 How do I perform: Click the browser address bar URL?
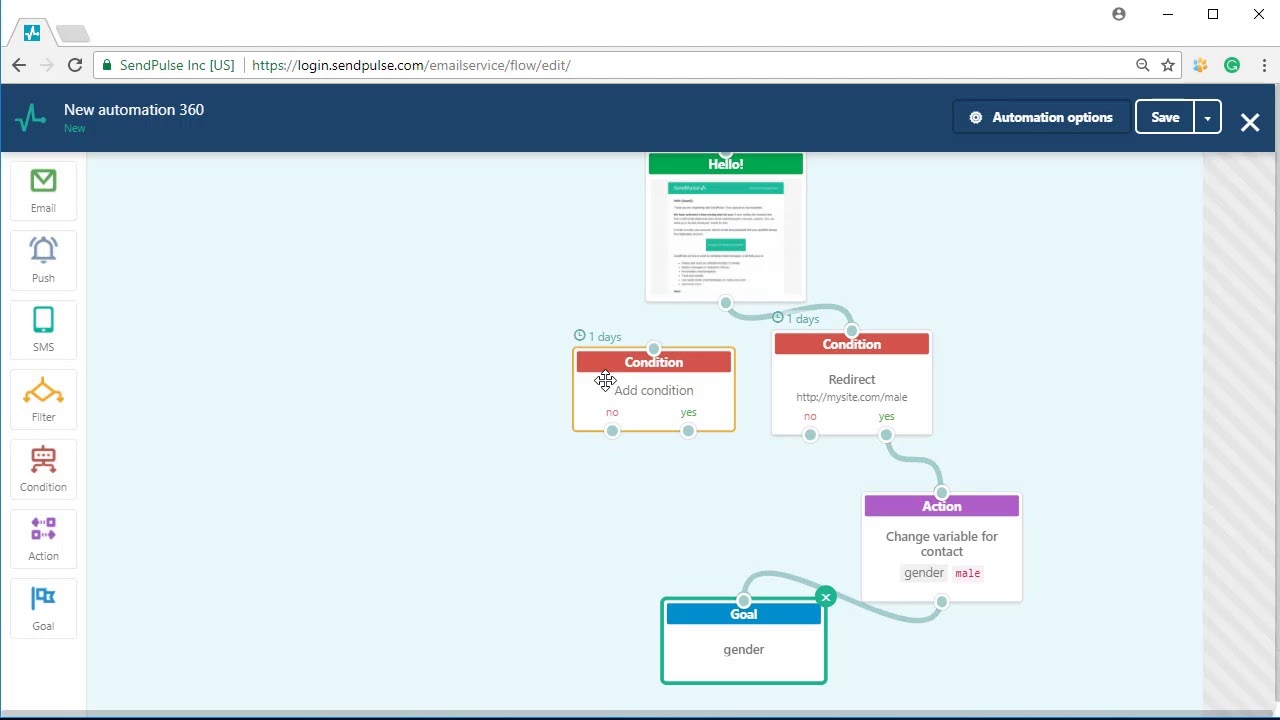(x=411, y=65)
